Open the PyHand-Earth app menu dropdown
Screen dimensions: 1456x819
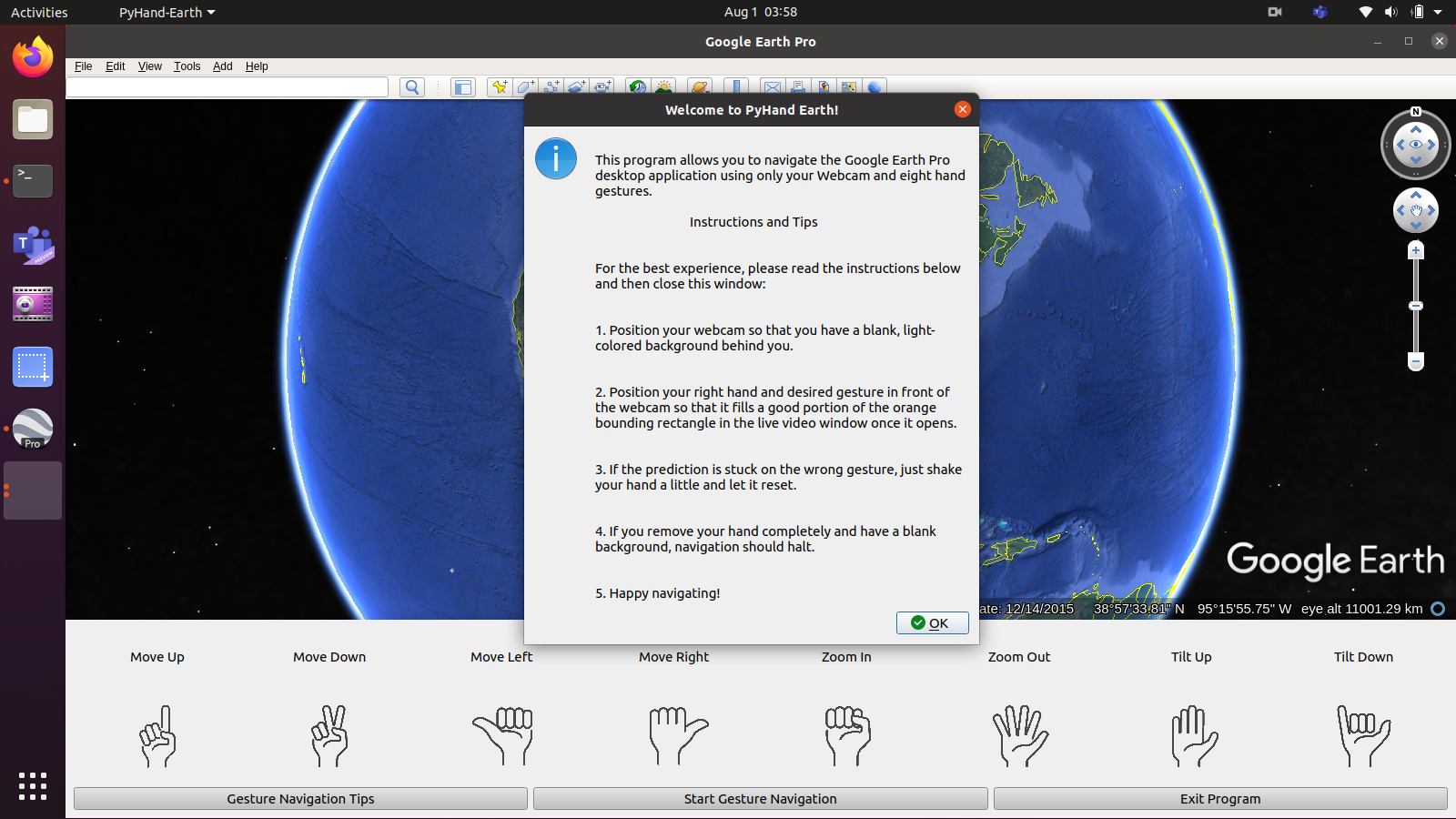point(167,13)
